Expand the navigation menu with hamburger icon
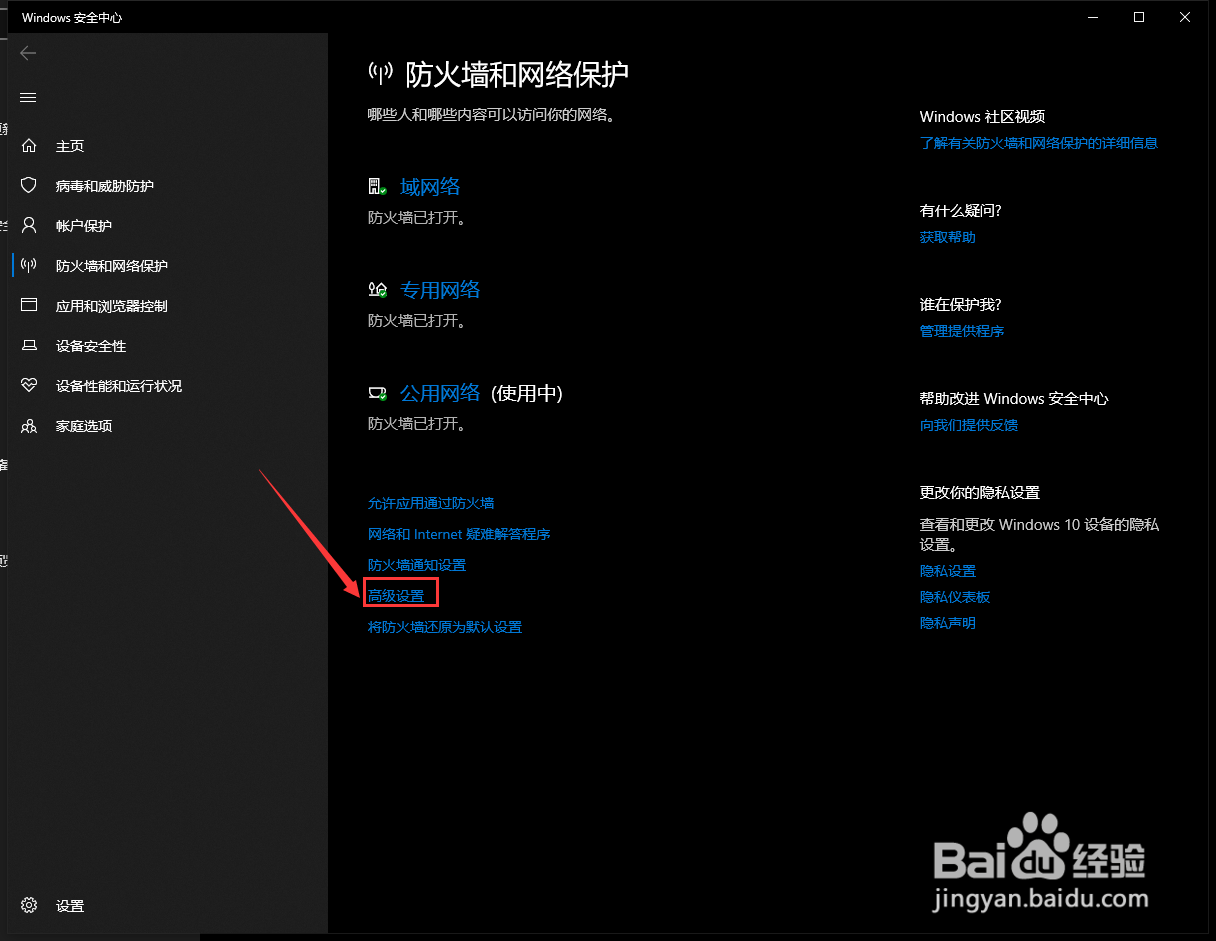The height and width of the screenshot is (941, 1216). 28,97
